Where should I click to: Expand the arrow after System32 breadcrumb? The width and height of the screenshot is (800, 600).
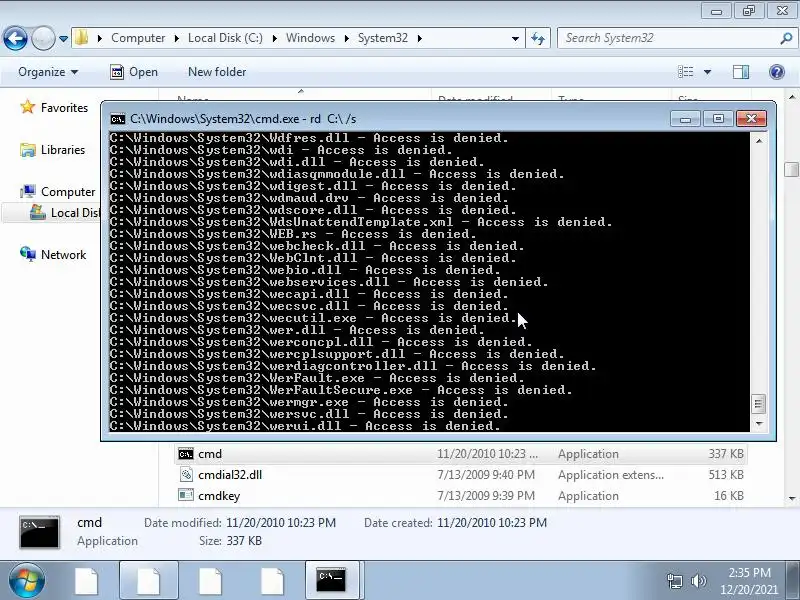point(419,38)
